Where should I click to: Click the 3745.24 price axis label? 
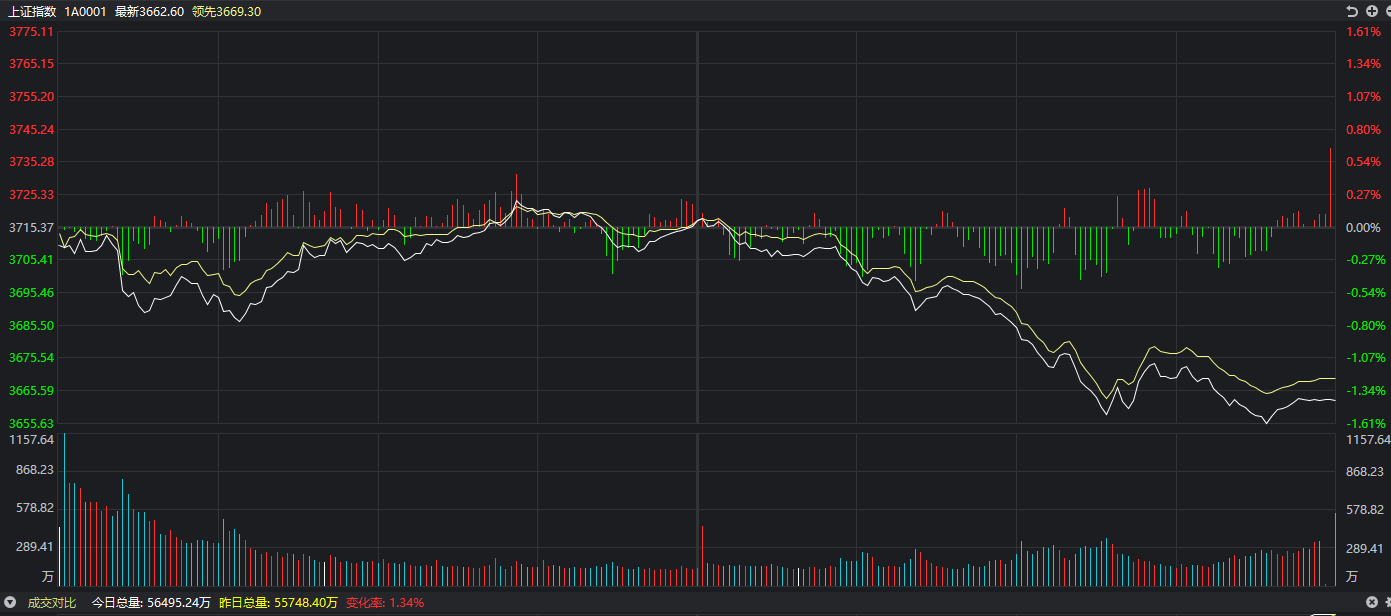(x=31, y=130)
